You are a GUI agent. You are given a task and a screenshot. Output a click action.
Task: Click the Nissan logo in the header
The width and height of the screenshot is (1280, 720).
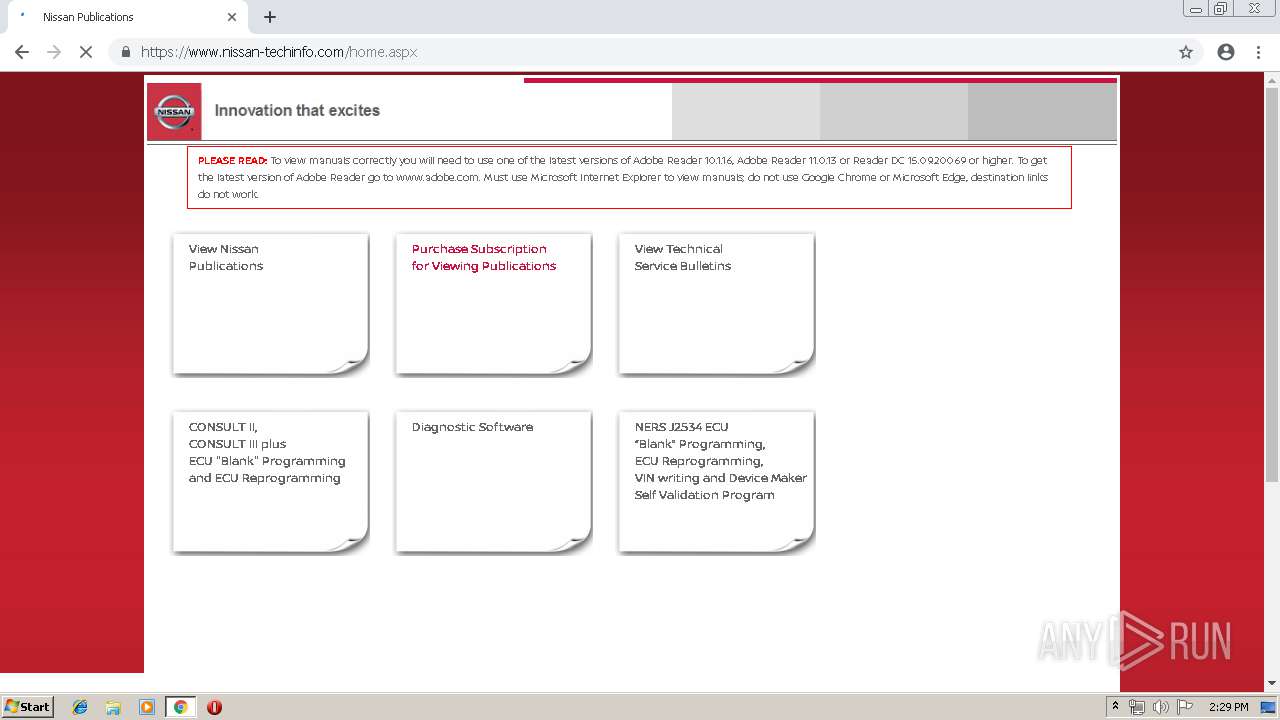(174, 111)
